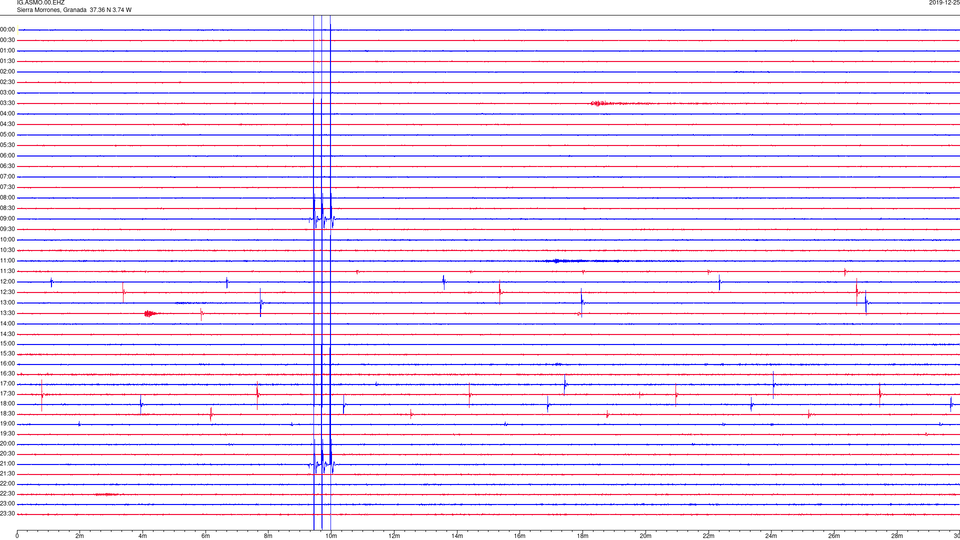The height and width of the screenshot is (540, 960).
Task: Click the 18m tick on the time axis
Action: point(582,536)
